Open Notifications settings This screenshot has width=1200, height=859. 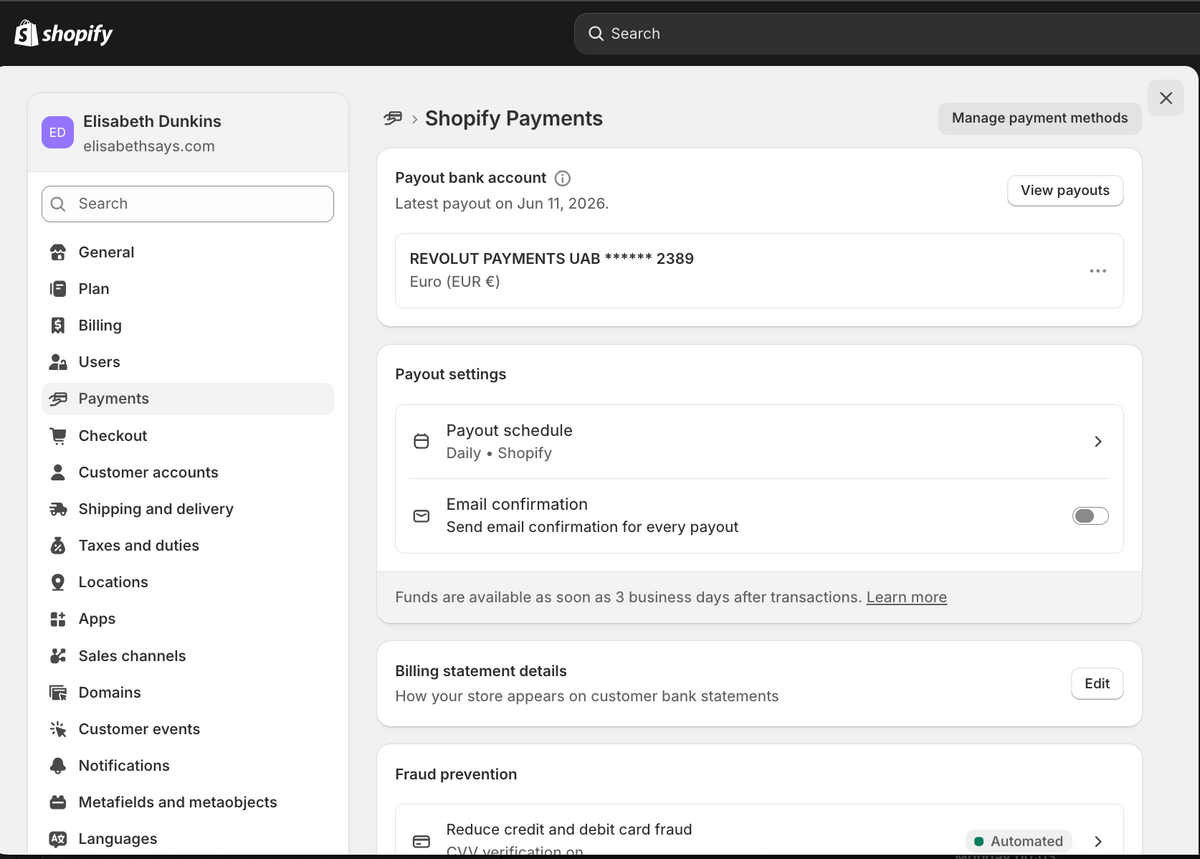(188, 765)
